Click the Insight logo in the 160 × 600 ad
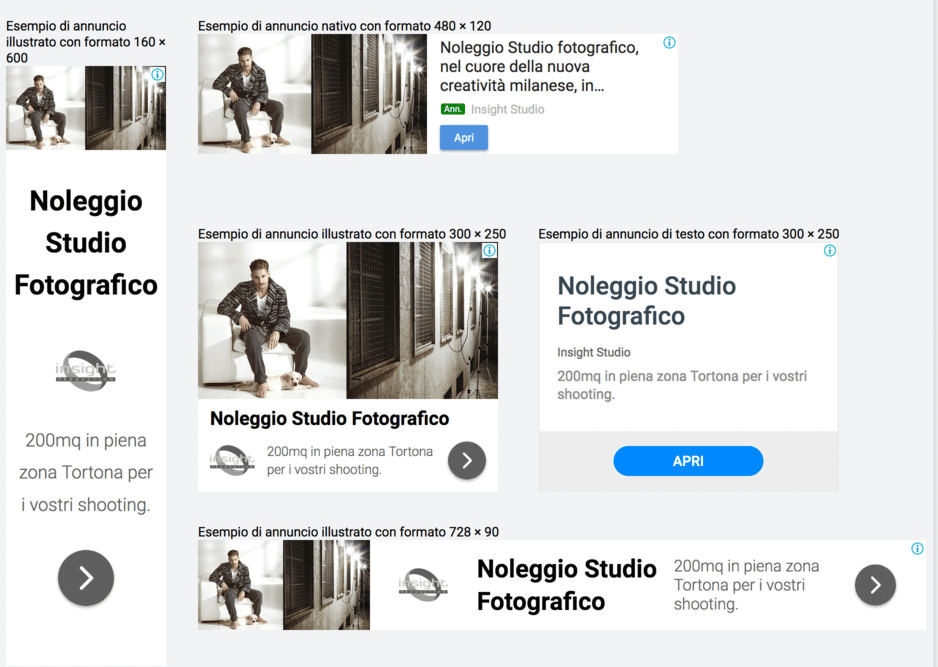Screen dimensions: 938x667 [86, 371]
